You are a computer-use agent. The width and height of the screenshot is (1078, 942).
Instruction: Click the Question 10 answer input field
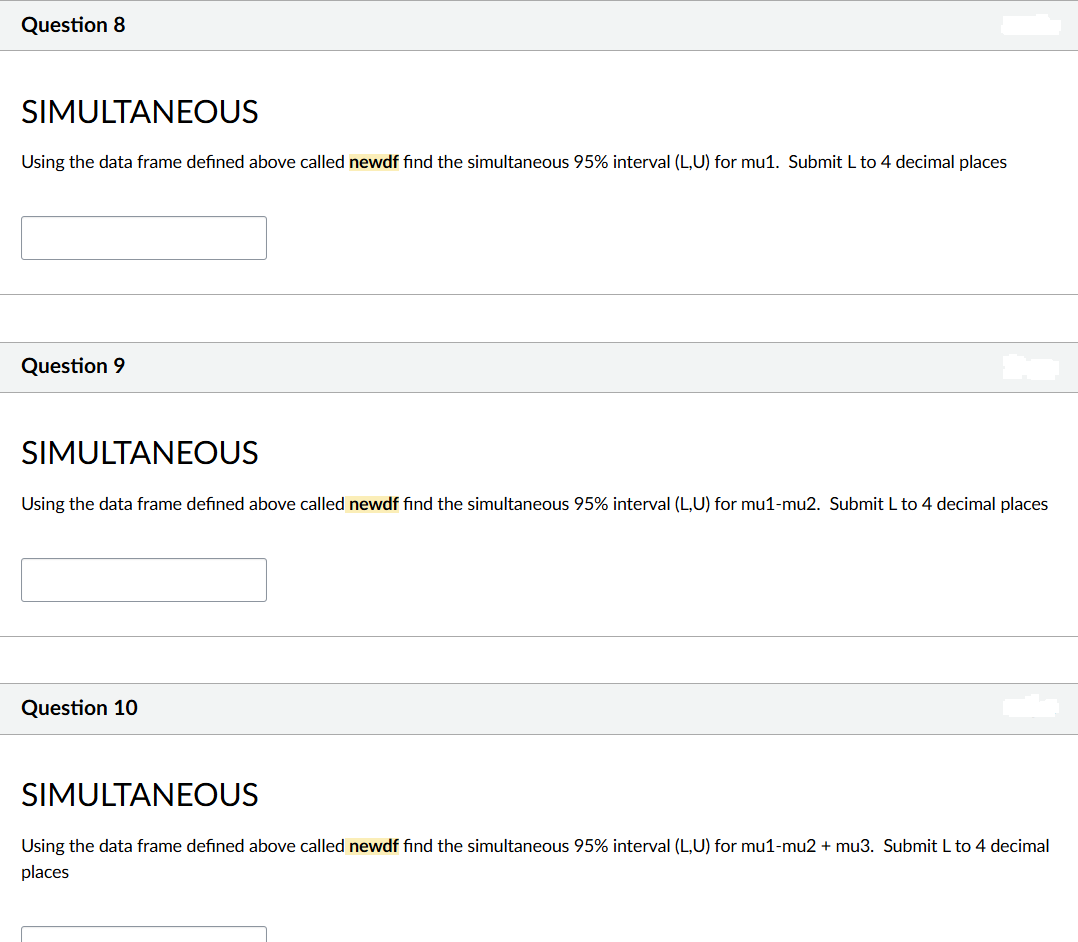pos(144,934)
